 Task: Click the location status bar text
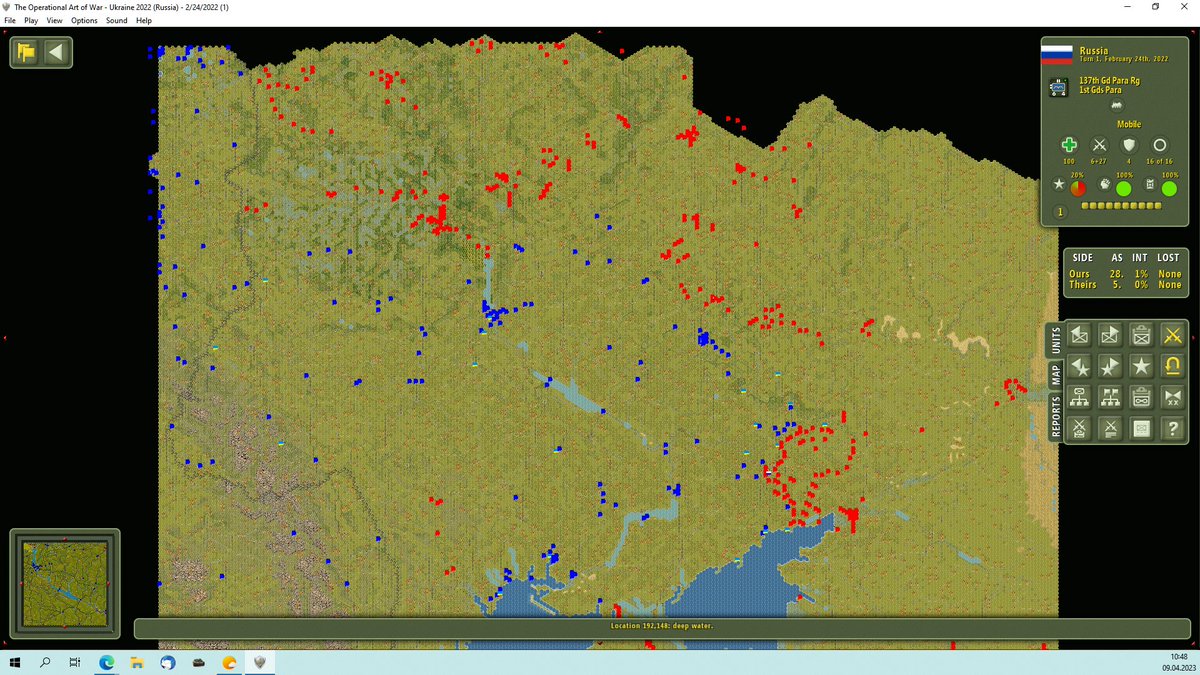point(662,626)
